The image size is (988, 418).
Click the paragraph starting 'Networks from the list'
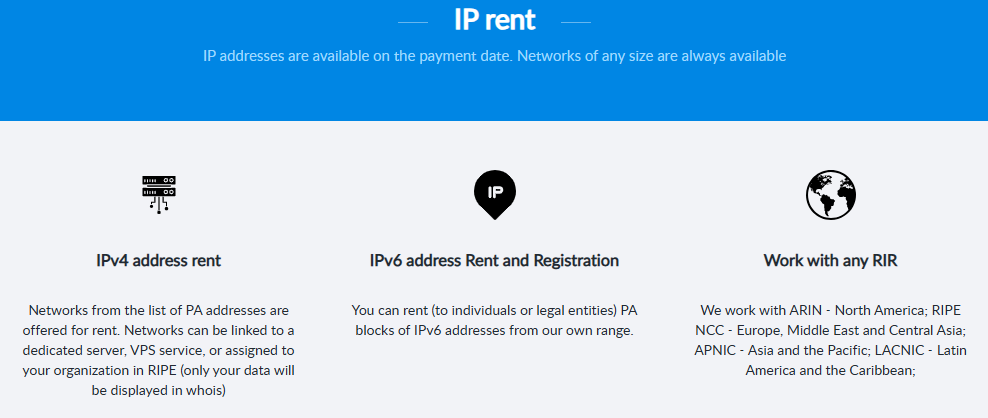[158, 349]
